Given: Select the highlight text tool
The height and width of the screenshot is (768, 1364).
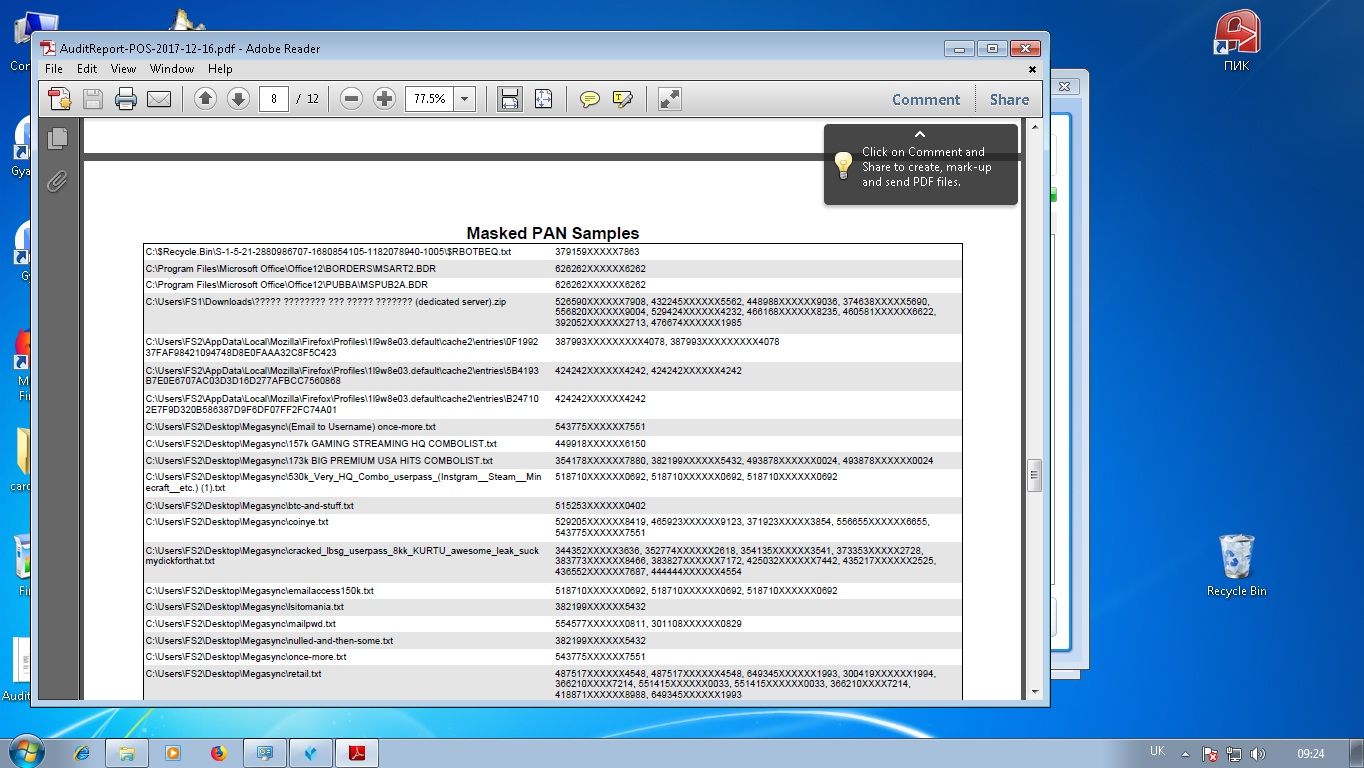Looking at the screenshot, I should tap(622, 99).
